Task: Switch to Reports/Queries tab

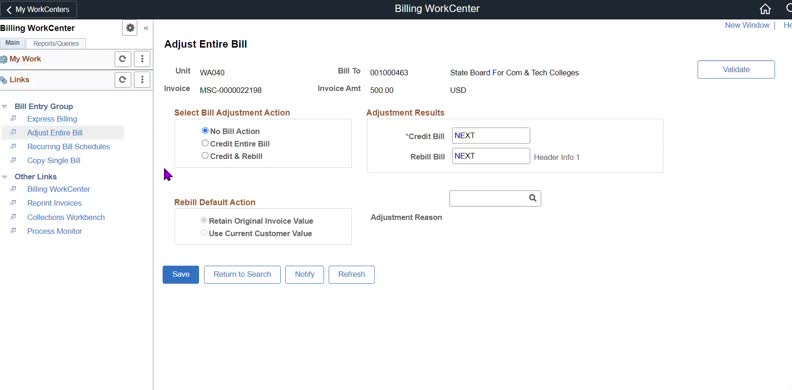Action: 56,43
